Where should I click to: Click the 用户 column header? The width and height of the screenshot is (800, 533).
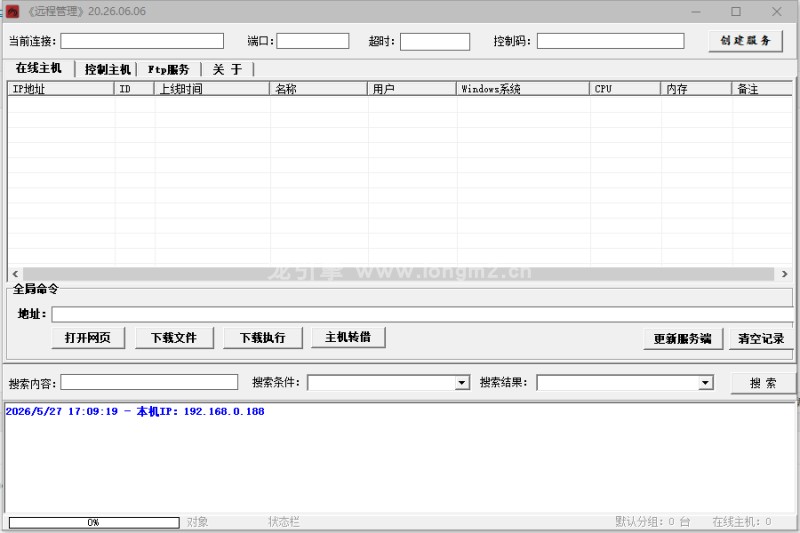[x=412, y=89]
